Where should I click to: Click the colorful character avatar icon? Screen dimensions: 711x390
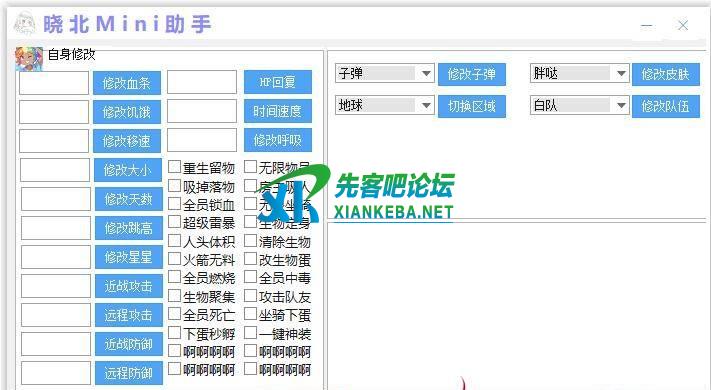[29, 59]
